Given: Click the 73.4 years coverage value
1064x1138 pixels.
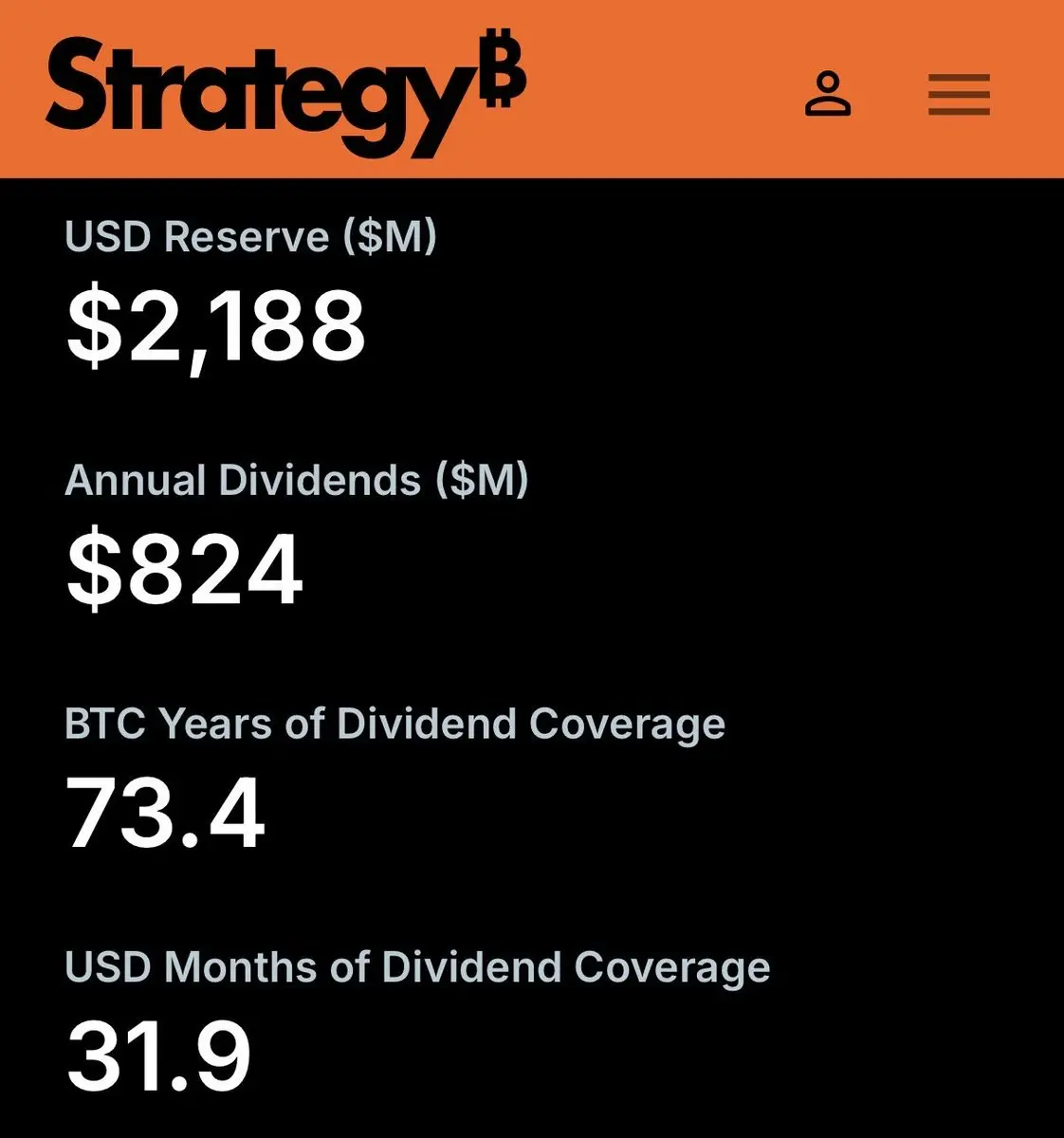Looking at the screenshot, I should coord(165,814).
